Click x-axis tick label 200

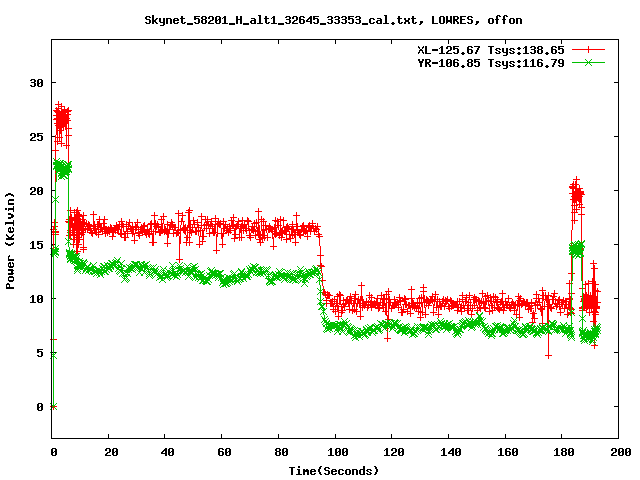620,452
